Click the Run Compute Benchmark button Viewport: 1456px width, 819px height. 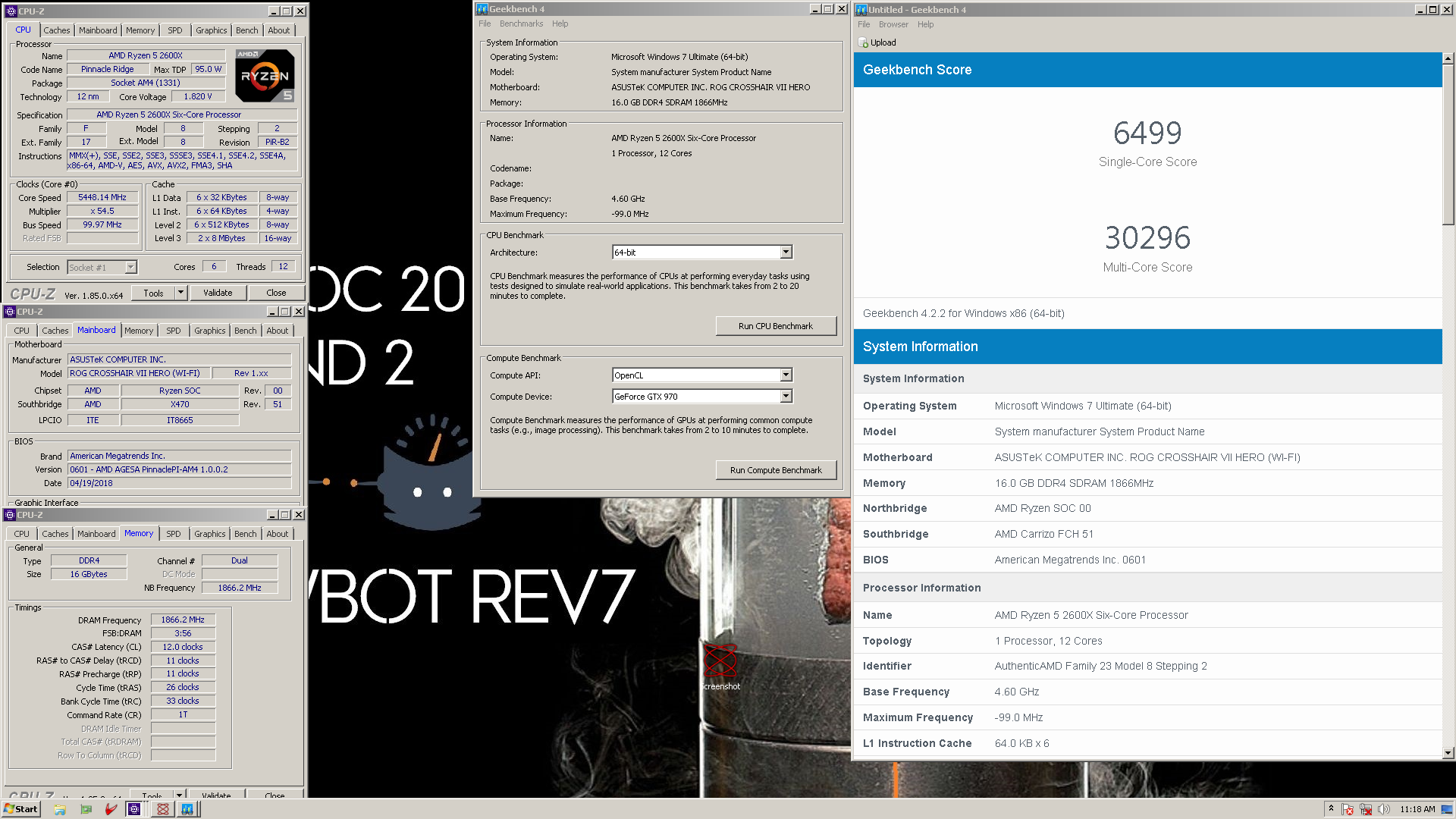(776, 470)
